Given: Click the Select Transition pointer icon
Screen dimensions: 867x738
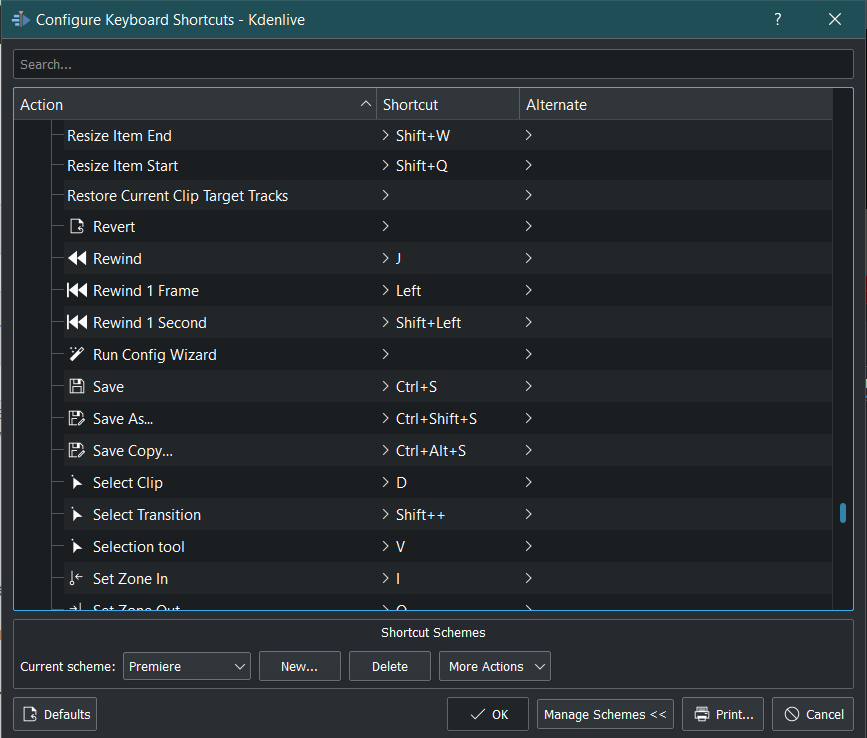Looking at the screenshot, I should pos(77,515).
